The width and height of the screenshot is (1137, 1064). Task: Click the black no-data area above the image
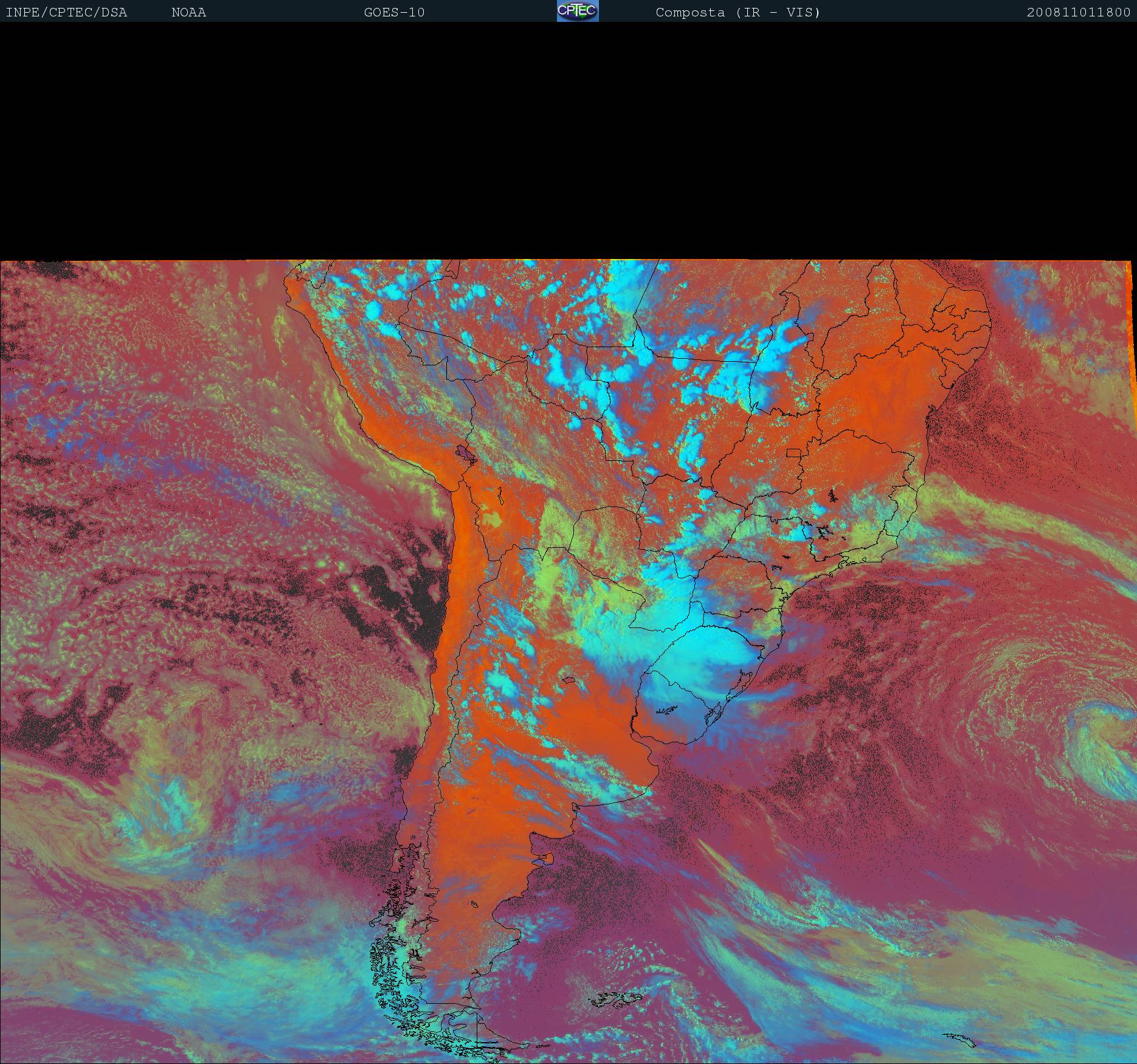point(568,140)
